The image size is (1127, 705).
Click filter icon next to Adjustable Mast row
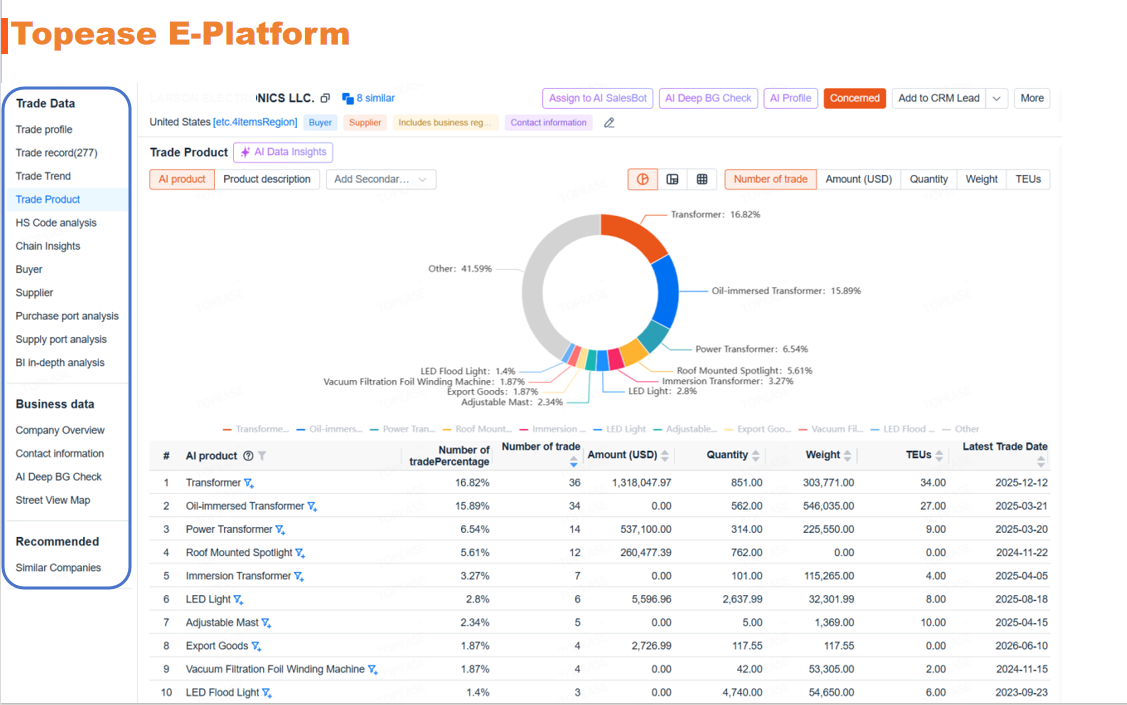pos(266,623)
